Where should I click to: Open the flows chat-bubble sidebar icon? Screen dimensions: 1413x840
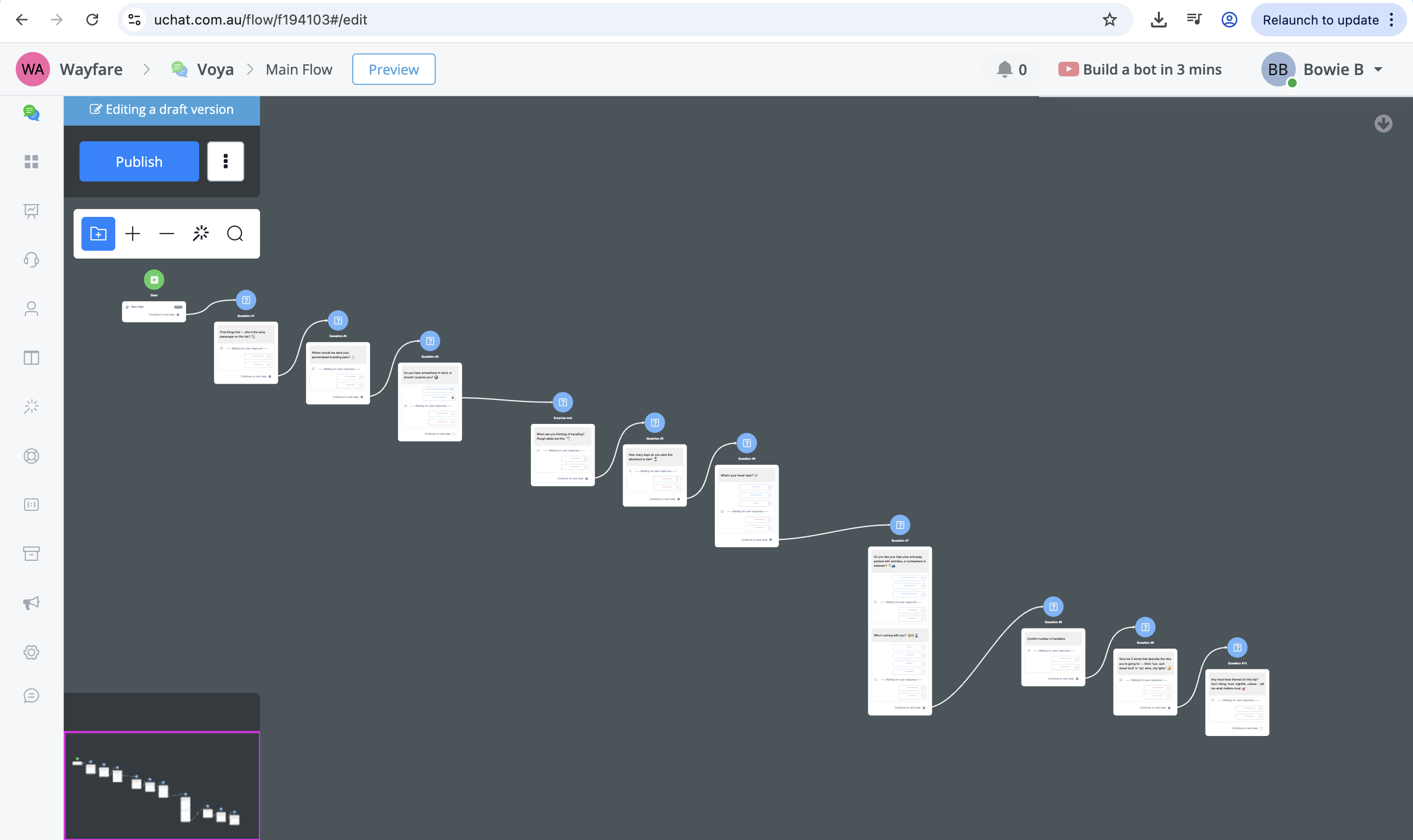pos(31,113)
